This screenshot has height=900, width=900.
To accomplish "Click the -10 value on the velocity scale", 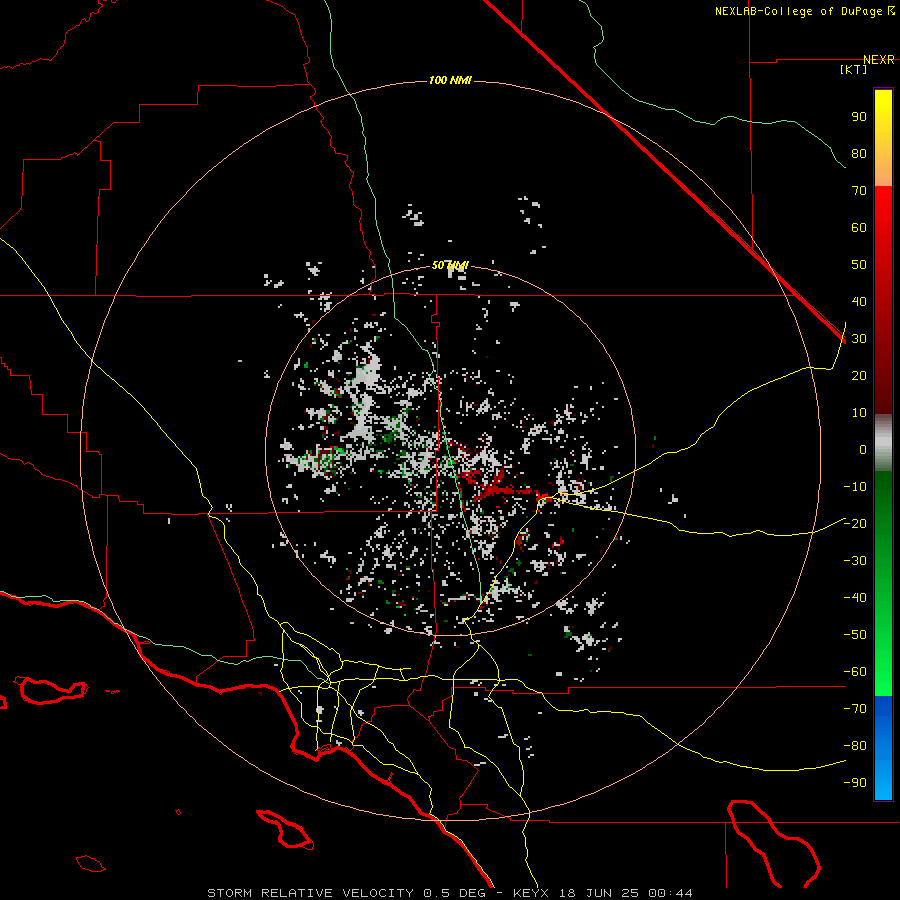I will coord(855,487).
